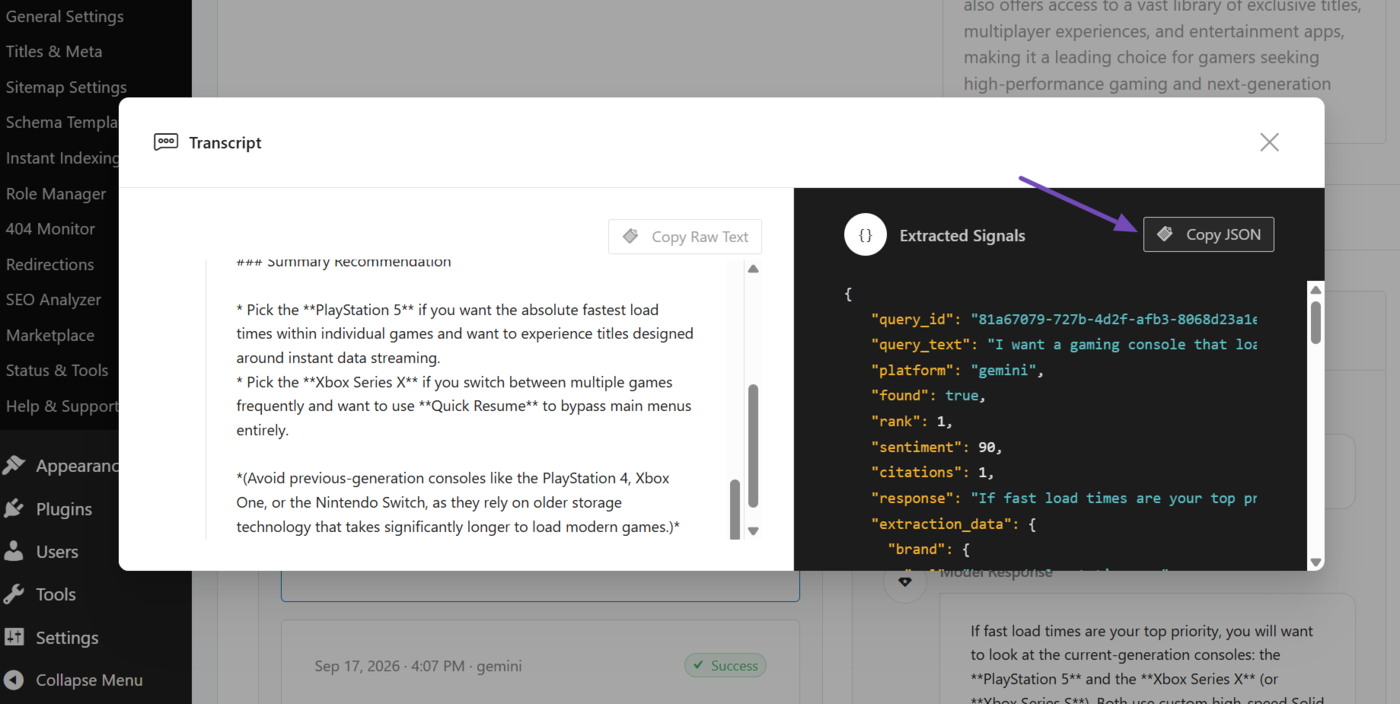Click the Transcript speech bubble icon
The image size is (1400, 704).
click(166, 142)
